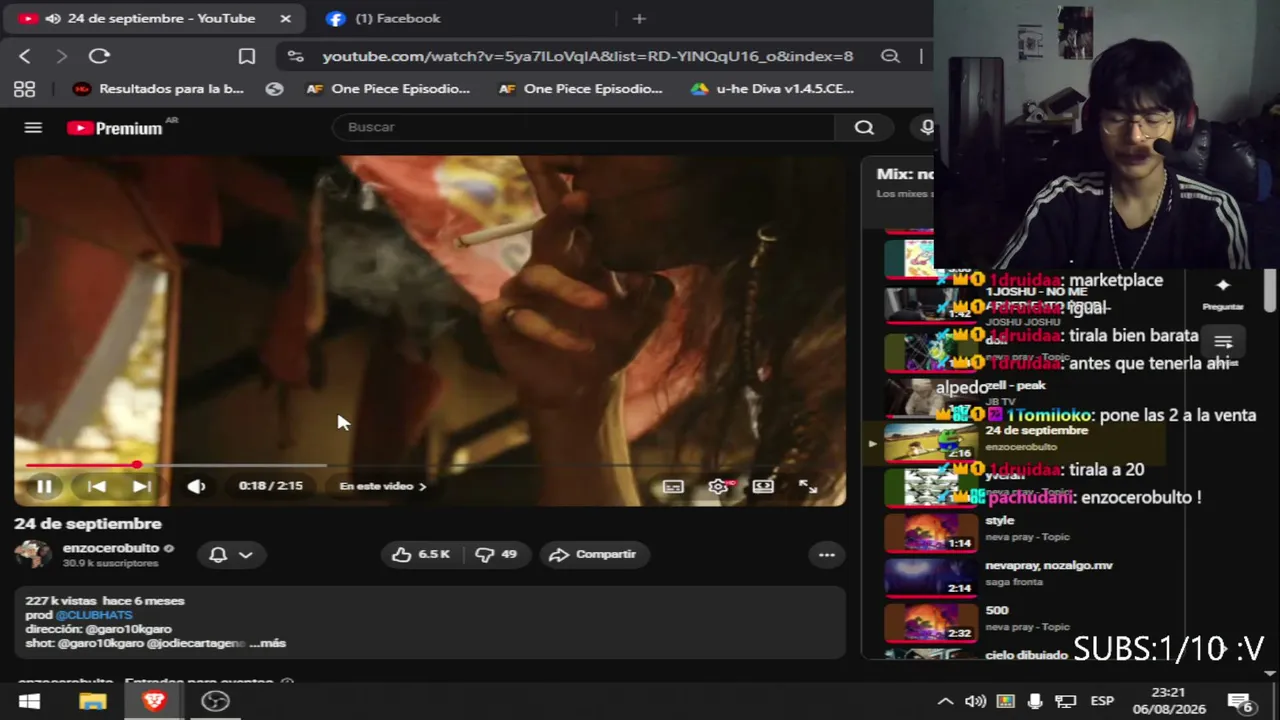
Task: Switch to the '24 de septiembre - YouTube' tab
Action: [x=155, y=18]
